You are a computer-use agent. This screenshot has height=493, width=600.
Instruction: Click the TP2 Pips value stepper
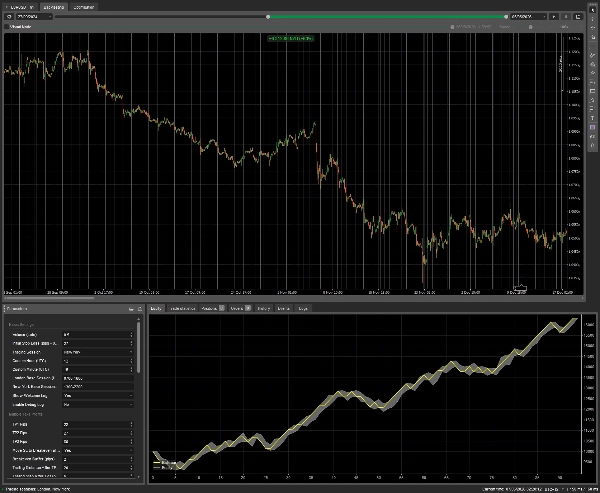[x=131, y=433]
